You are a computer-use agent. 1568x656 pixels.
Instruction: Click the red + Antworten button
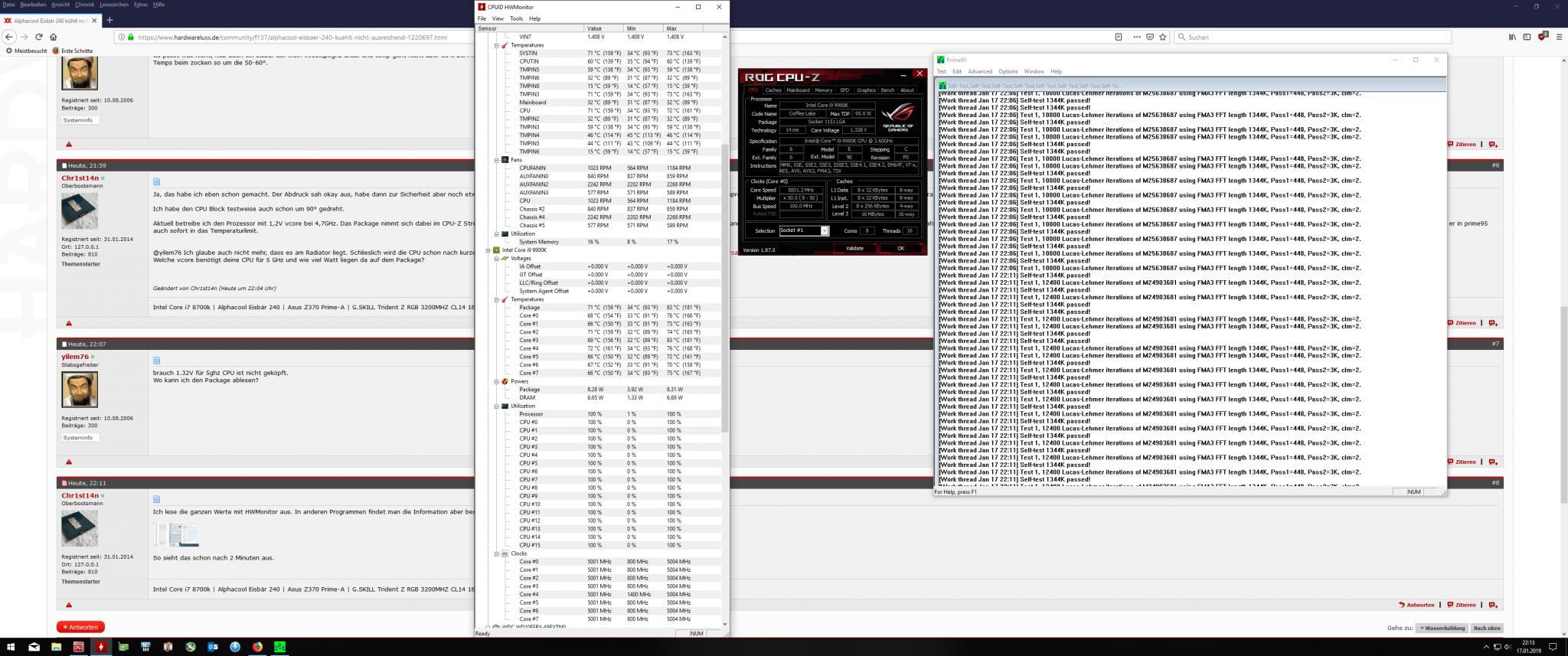[x=80, y=627]
